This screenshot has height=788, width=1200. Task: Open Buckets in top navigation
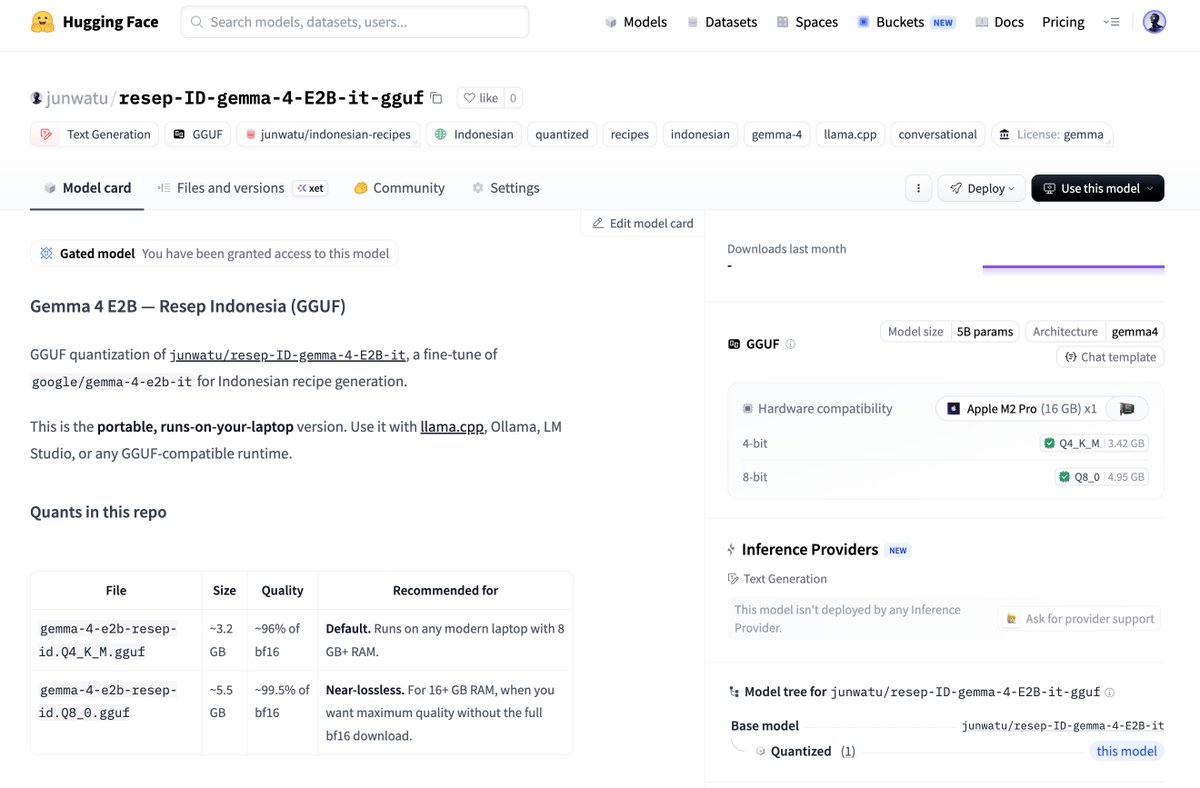[906, 22]
